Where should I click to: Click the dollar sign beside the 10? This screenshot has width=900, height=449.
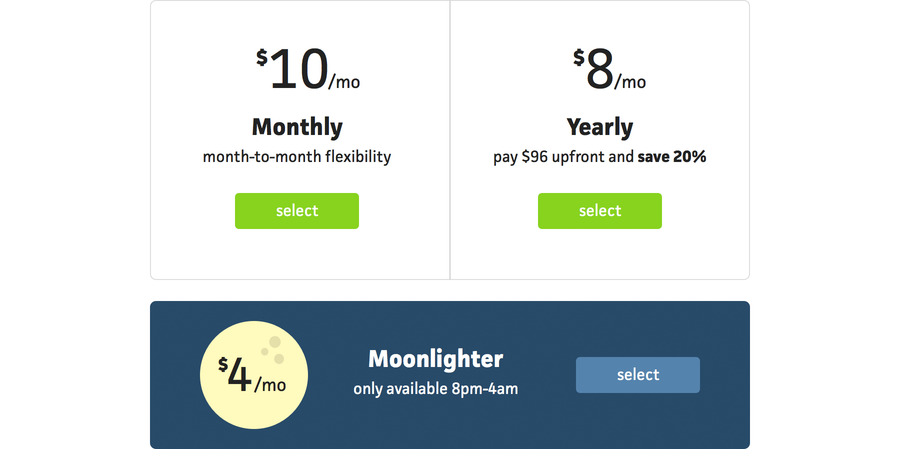262,57
